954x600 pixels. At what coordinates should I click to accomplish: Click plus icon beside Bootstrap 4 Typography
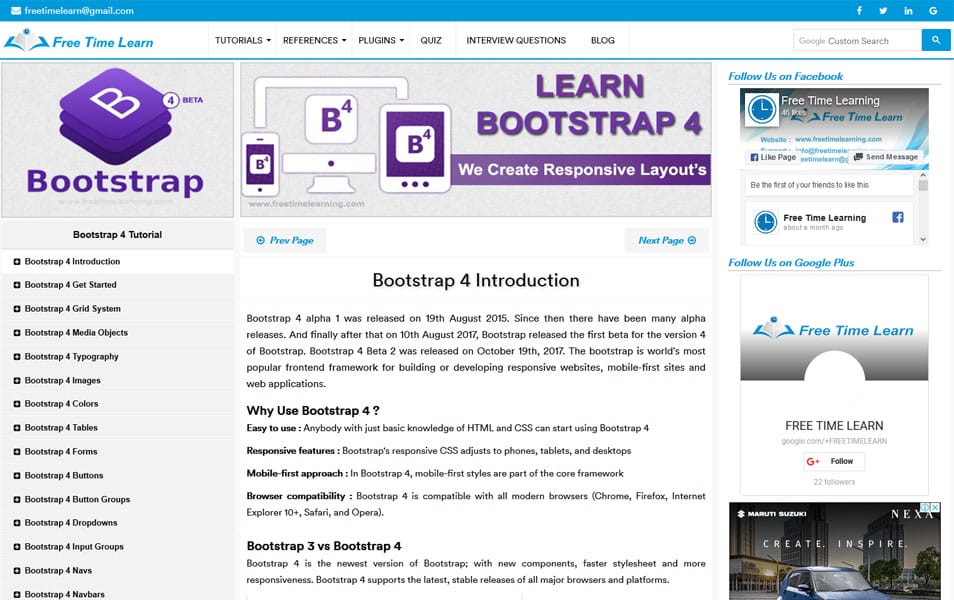(x=17, y=357)
